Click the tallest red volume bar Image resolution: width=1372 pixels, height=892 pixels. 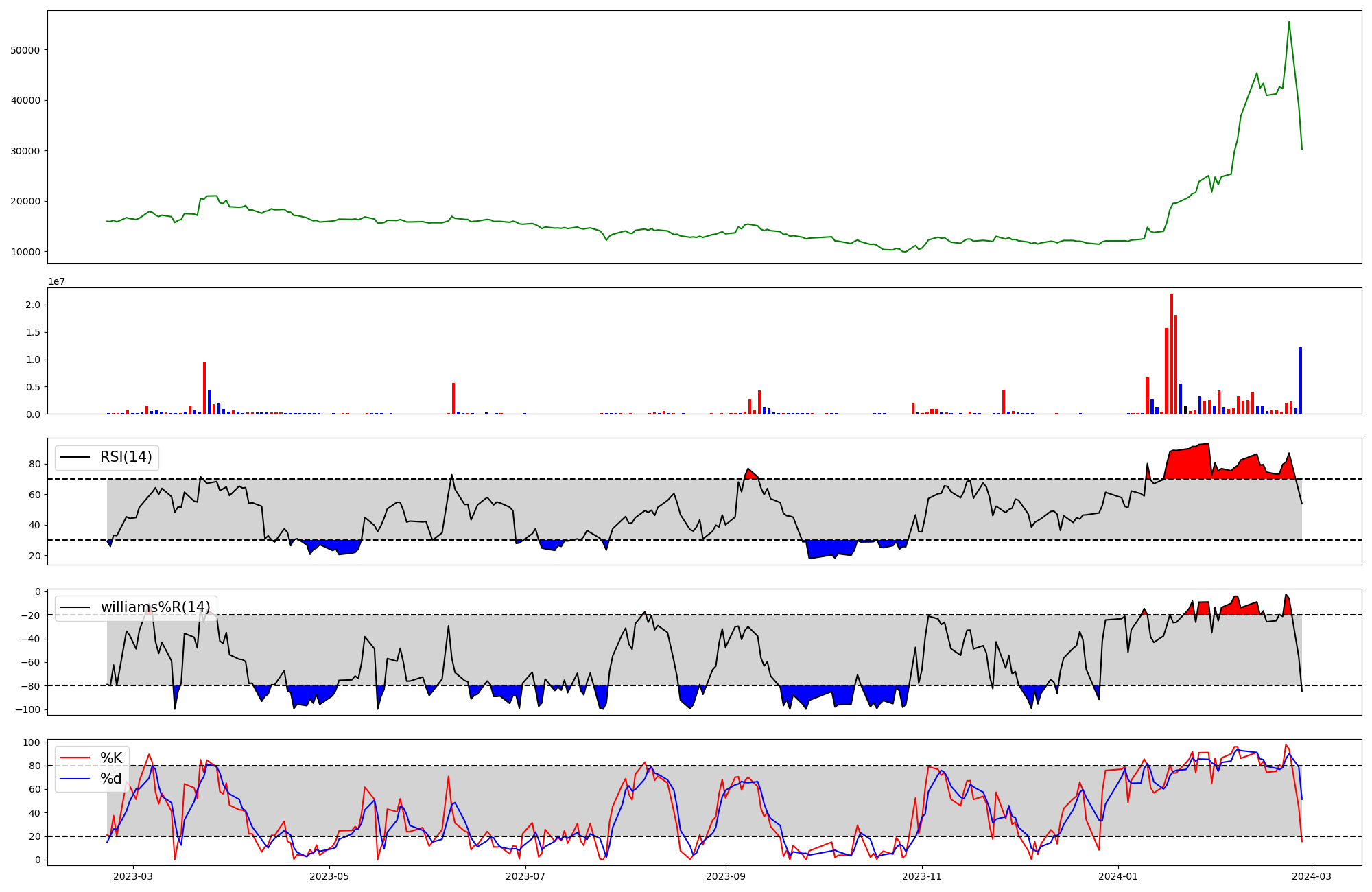[x=1171, y=353]
